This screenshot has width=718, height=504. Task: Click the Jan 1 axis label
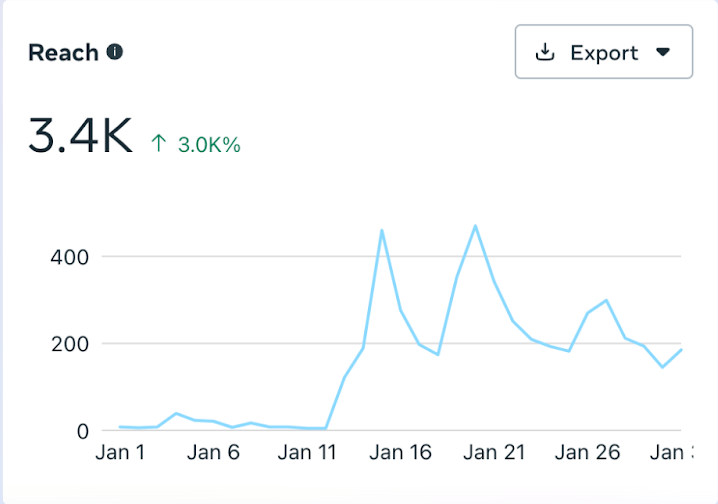click(120, 453)
